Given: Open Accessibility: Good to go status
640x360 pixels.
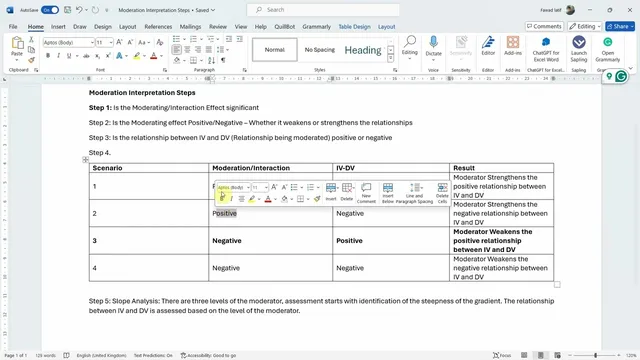Looking at the screenshot, I should coord(209,355).
